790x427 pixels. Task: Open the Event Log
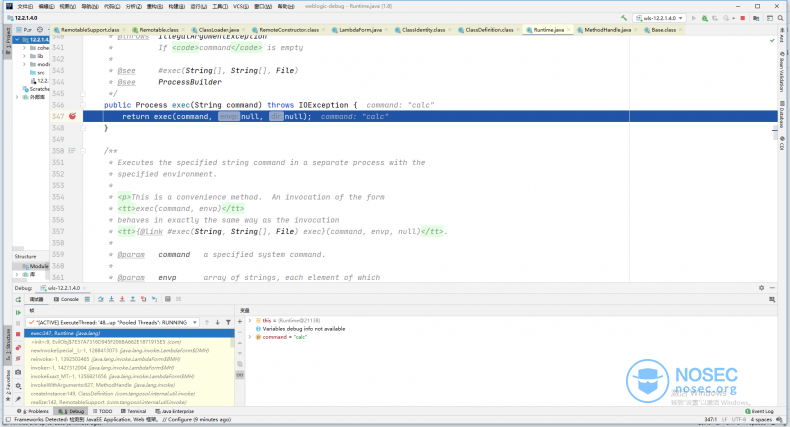tap(759, 411)
